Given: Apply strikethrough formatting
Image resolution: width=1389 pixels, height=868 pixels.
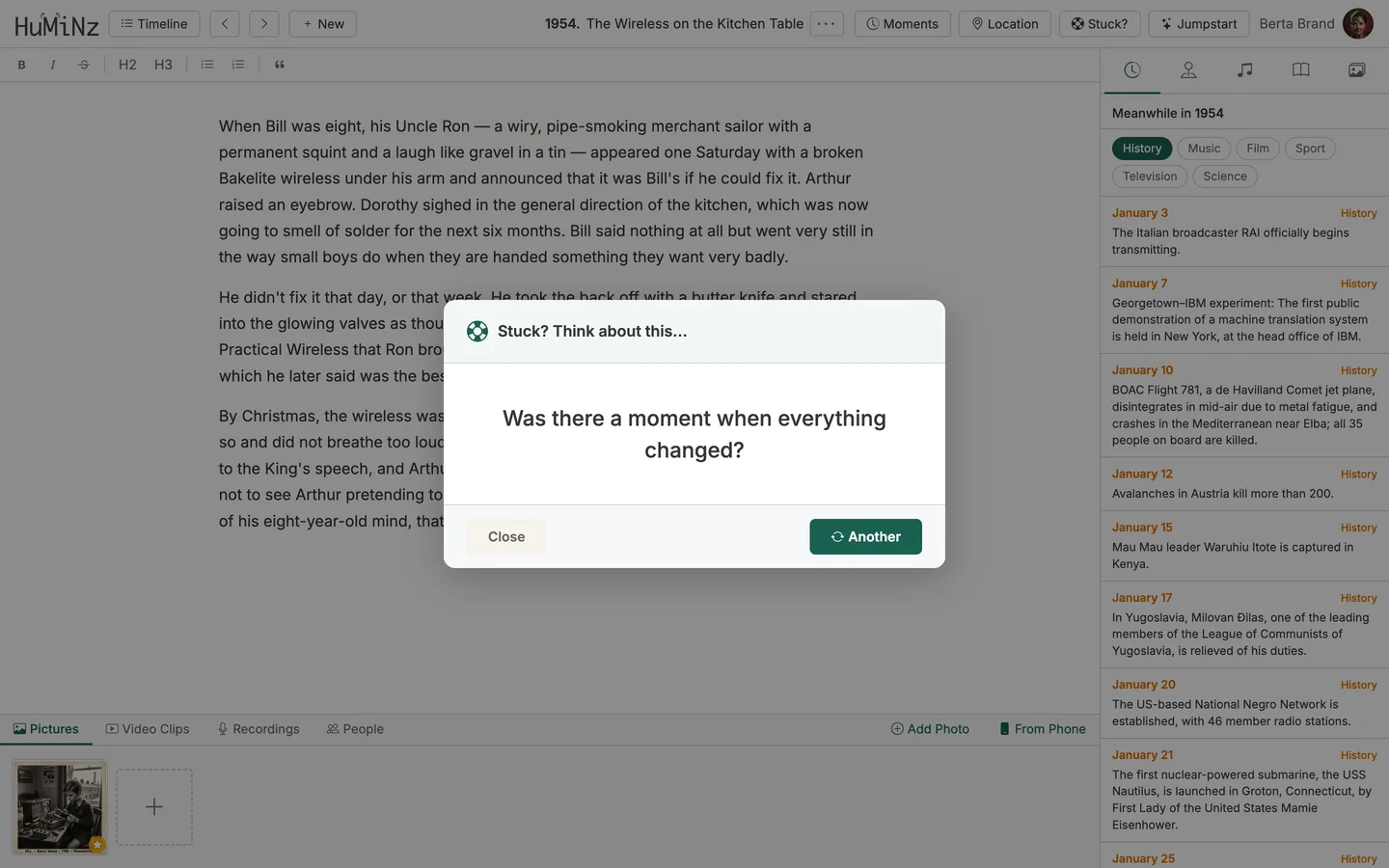Looking at the screenshot, I should (84, 65).
